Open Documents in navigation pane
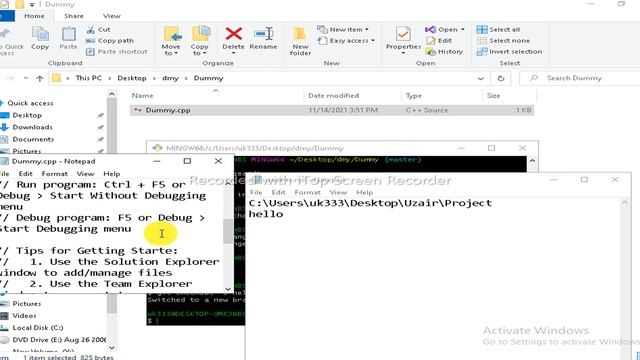 click(x=33, y=139)
